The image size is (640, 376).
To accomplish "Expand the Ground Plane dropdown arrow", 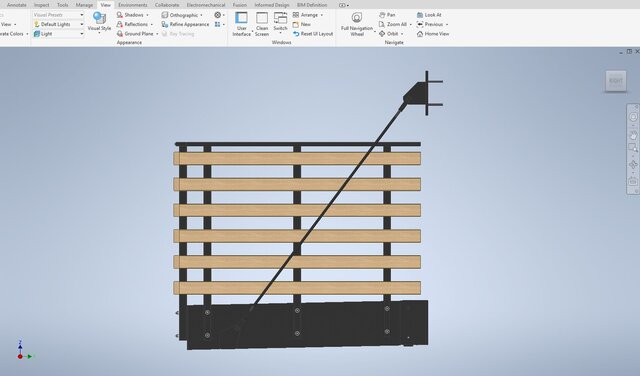I will [x=157, y=34].
